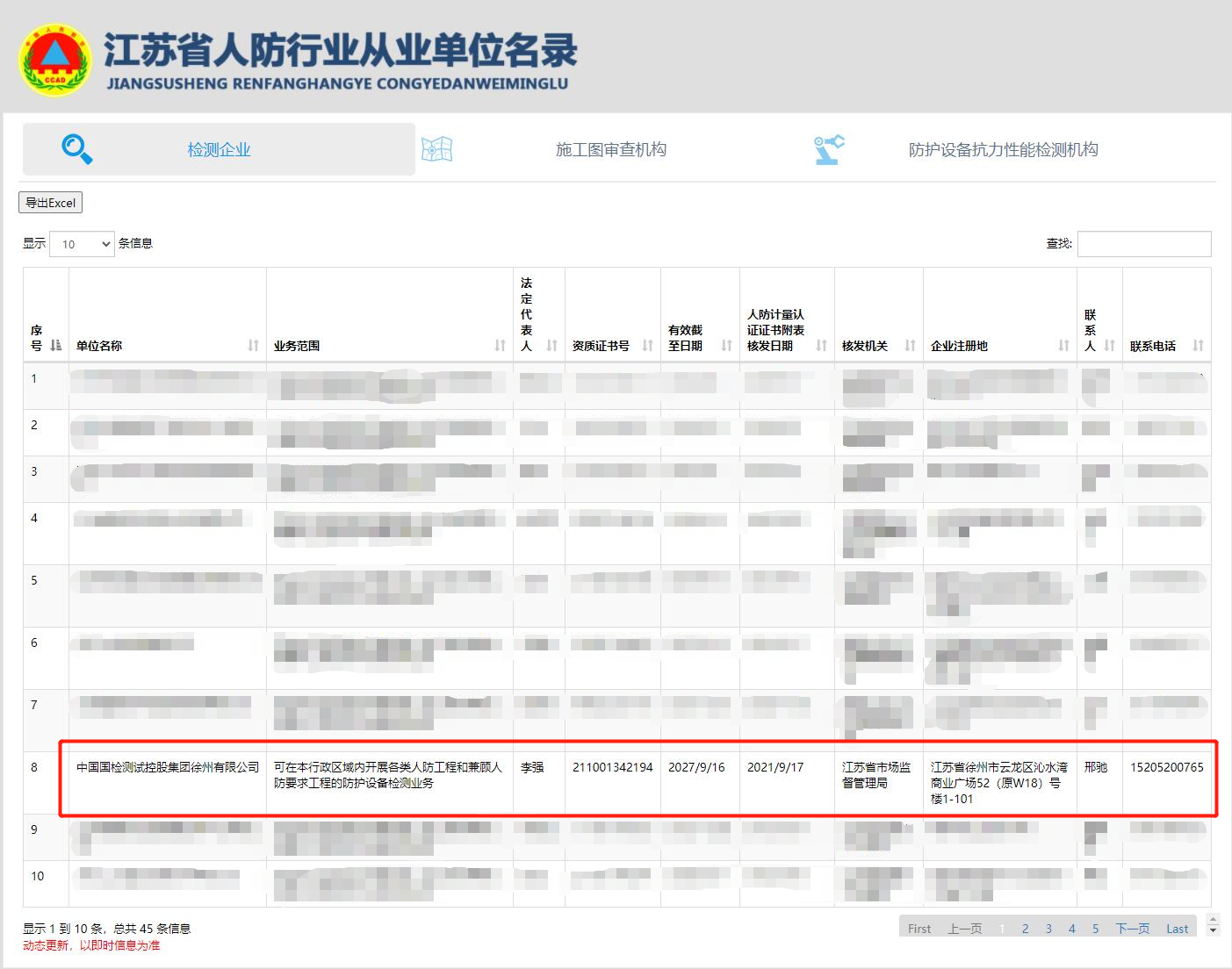
Task: Select the 防护设备抗力性能检测机构 tab
Action: click(x=1003, y=150)
